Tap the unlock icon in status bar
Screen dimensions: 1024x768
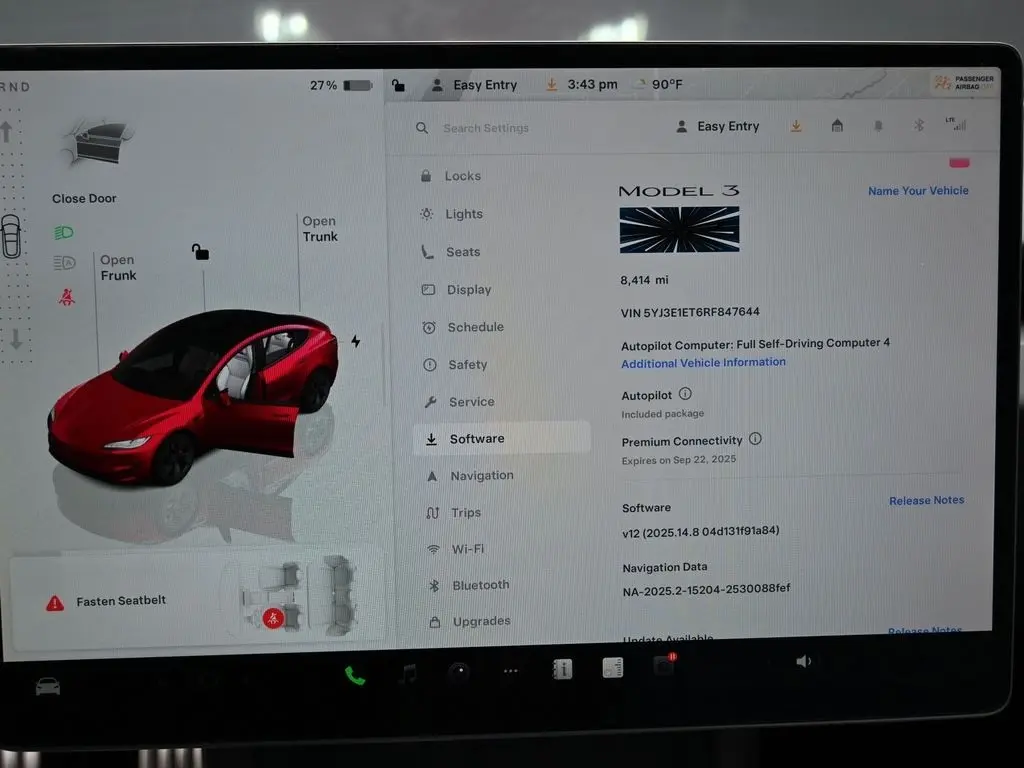point(398,85)
